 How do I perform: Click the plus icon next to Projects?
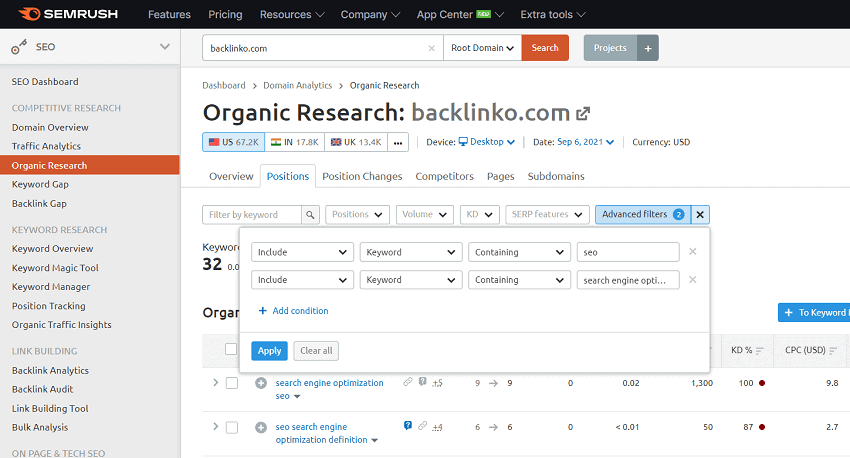pyautogui.click(x=648, y=48)
